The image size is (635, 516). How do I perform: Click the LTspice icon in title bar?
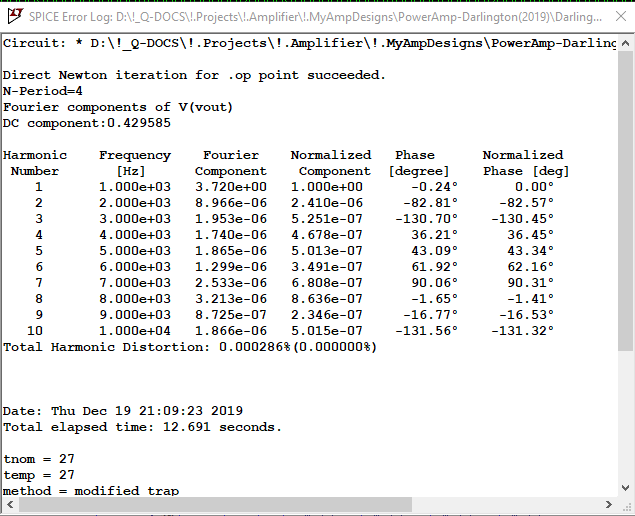[x=15, y=16]
